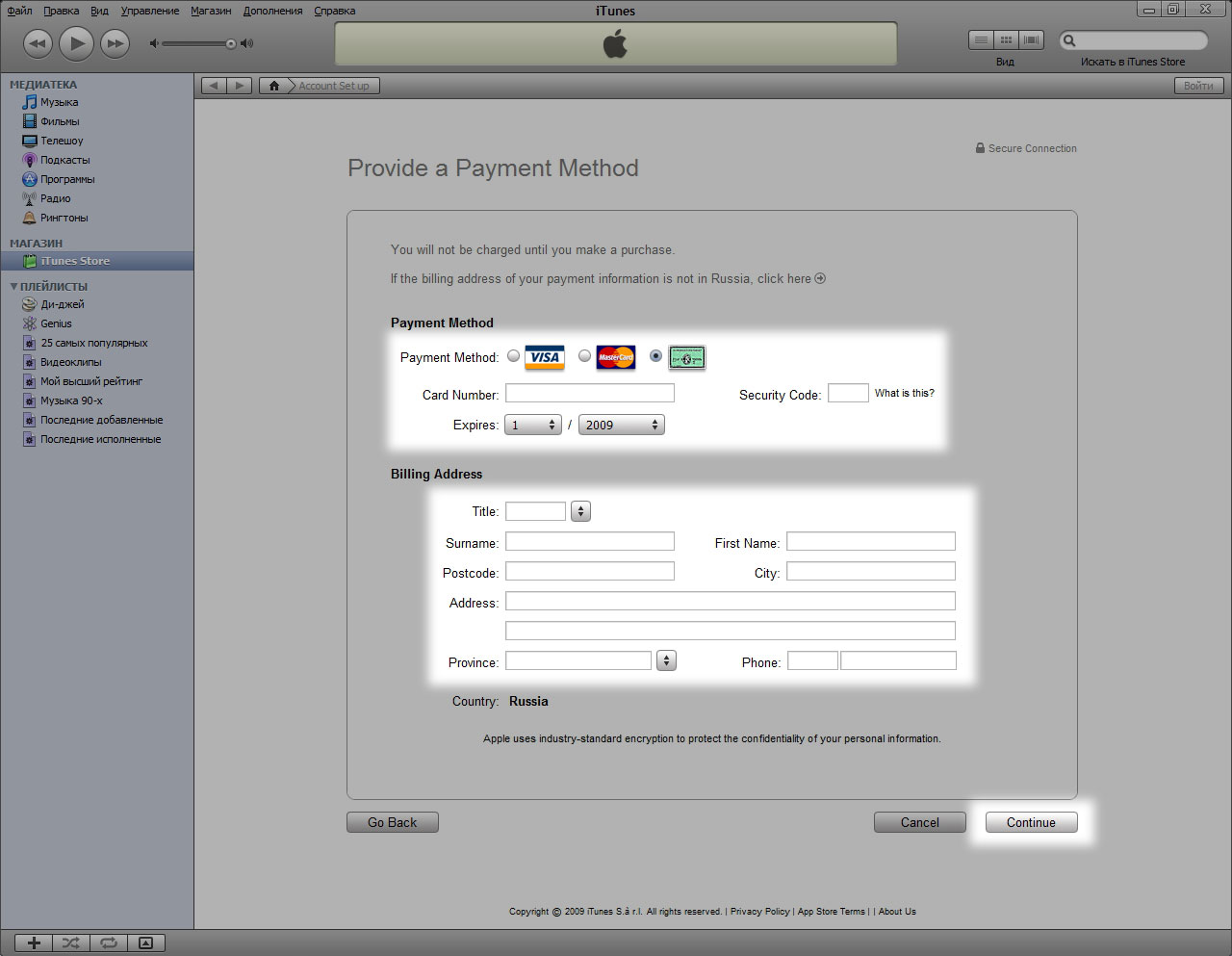
Task: Switch to grid view icon
Action: [x=1006, y=40]
